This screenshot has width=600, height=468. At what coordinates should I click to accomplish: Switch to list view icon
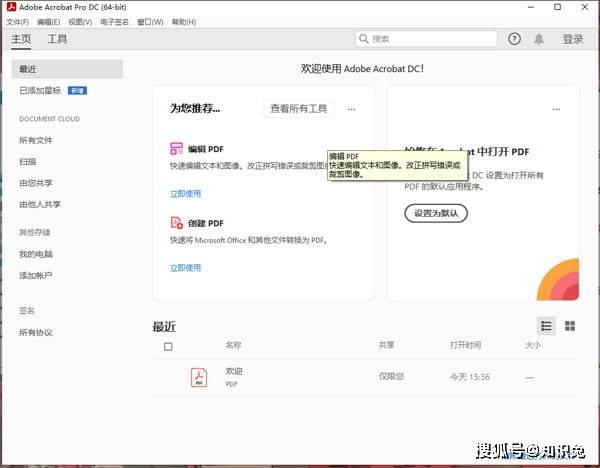546,326
